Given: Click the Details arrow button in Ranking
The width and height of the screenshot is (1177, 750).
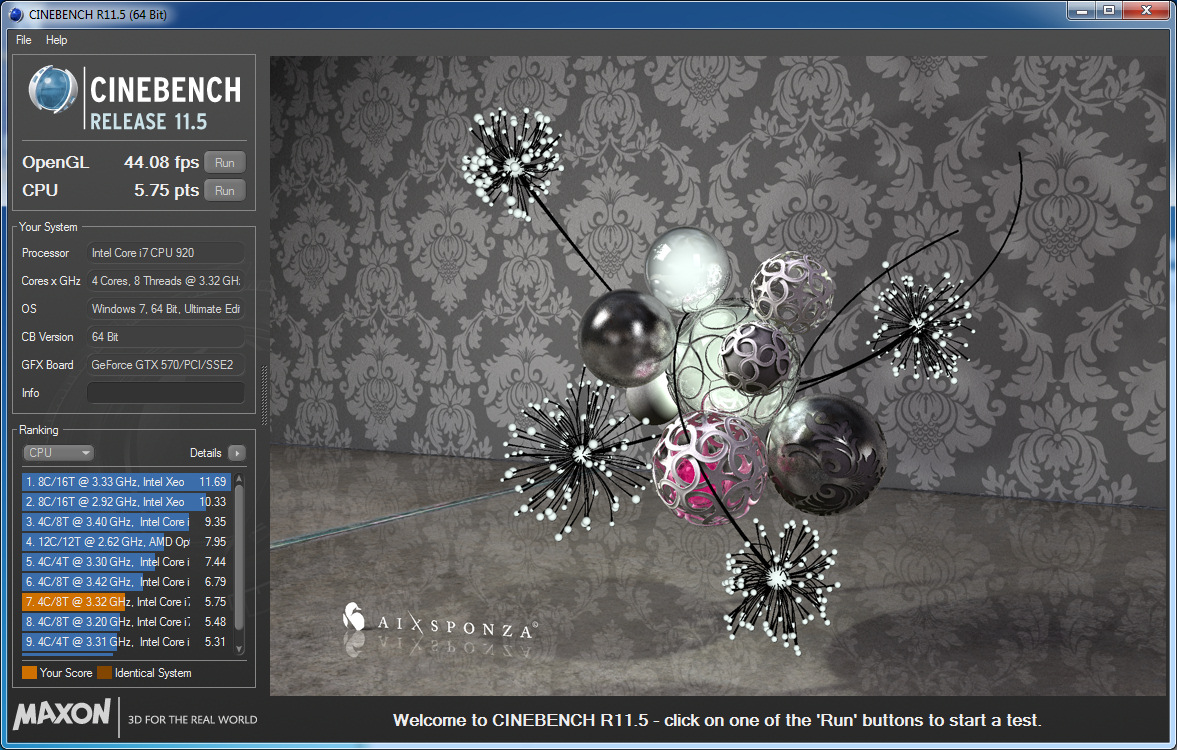Looking at the screenshot, I should [x=236, y=453].
